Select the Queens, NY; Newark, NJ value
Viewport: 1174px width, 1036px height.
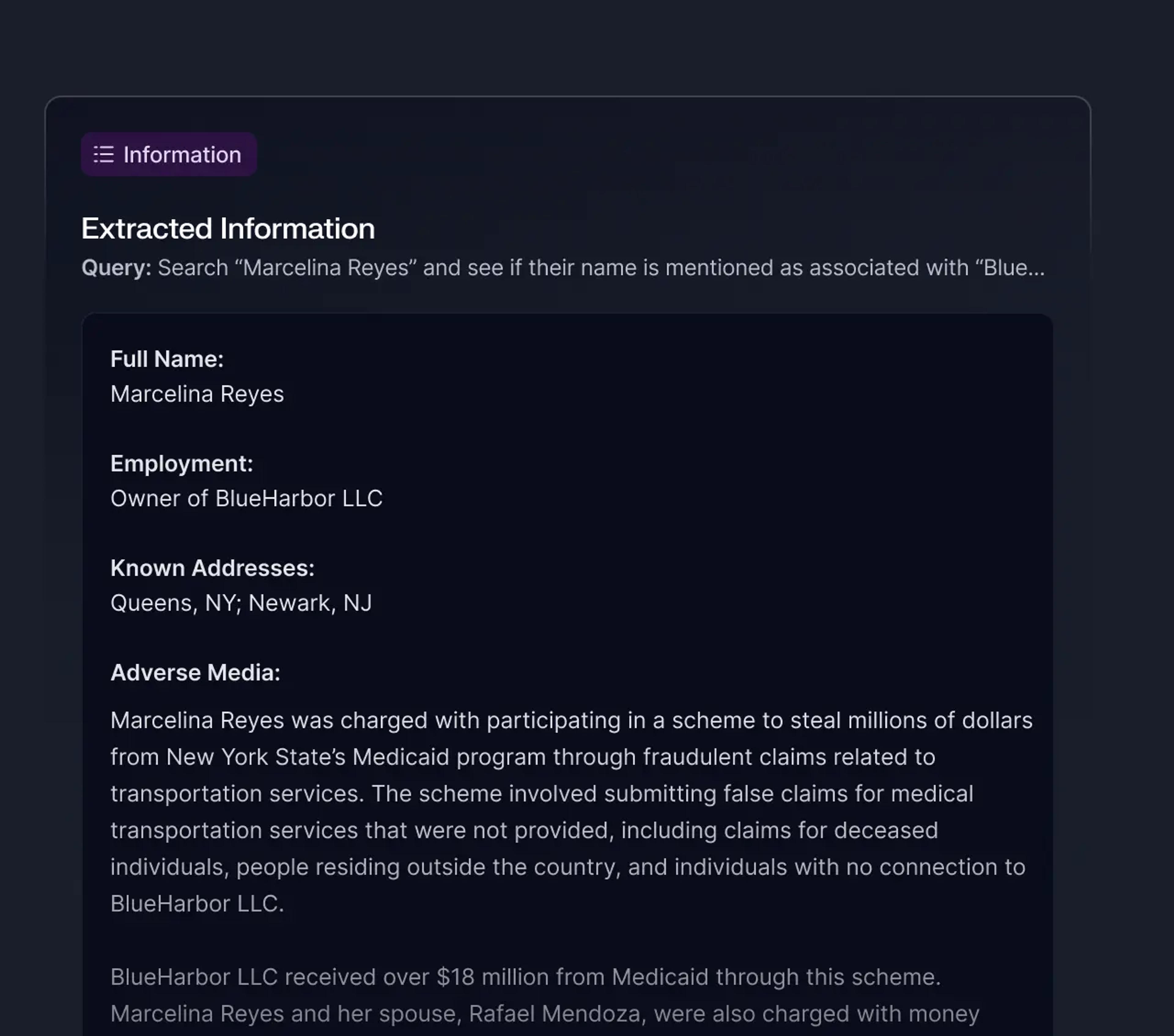241,603
